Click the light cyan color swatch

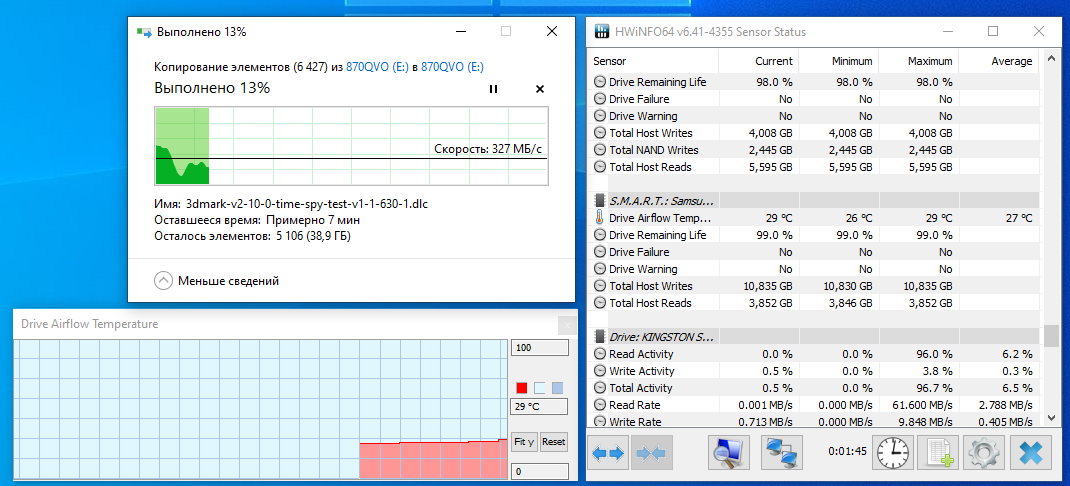(x=540, y=388)
